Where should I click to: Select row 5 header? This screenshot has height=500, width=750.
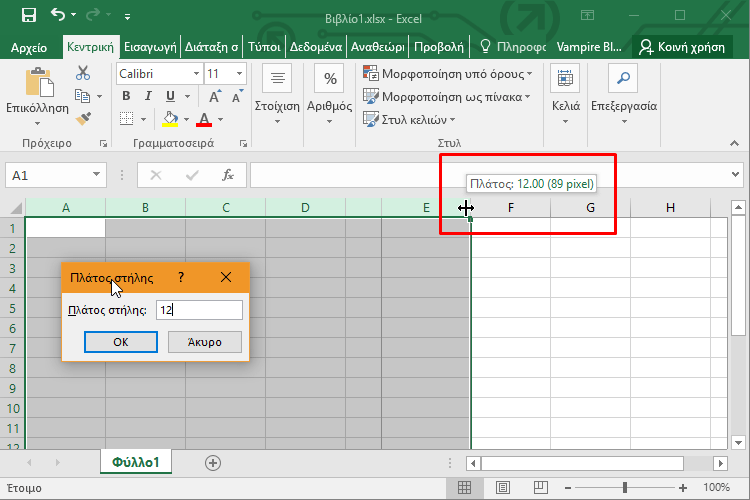pos(12,309)
